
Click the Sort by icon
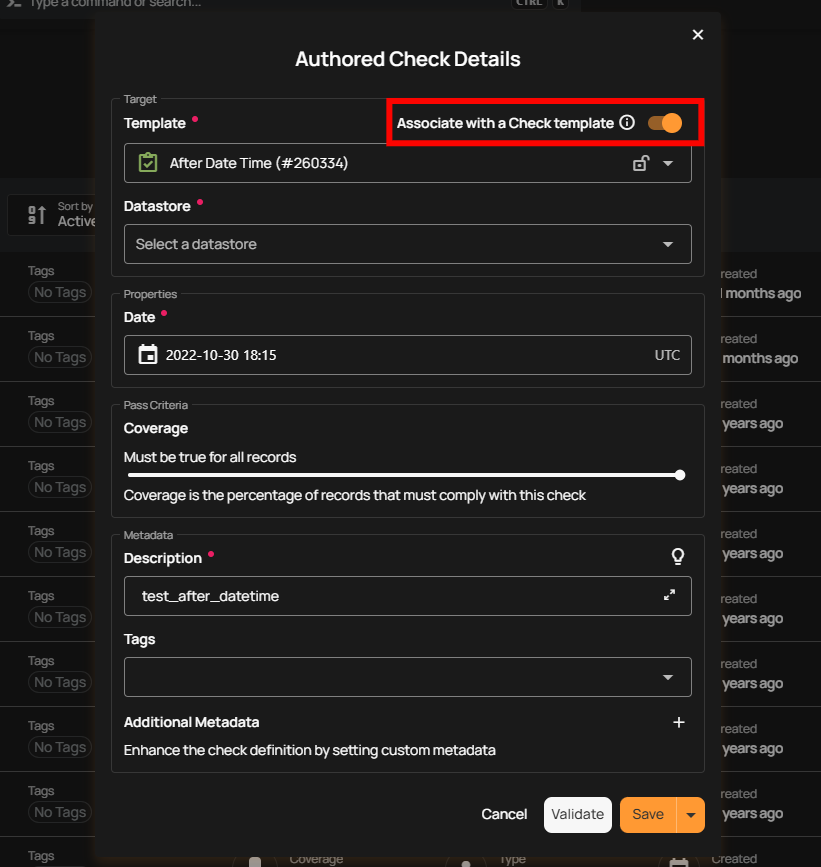pos(37,214)
